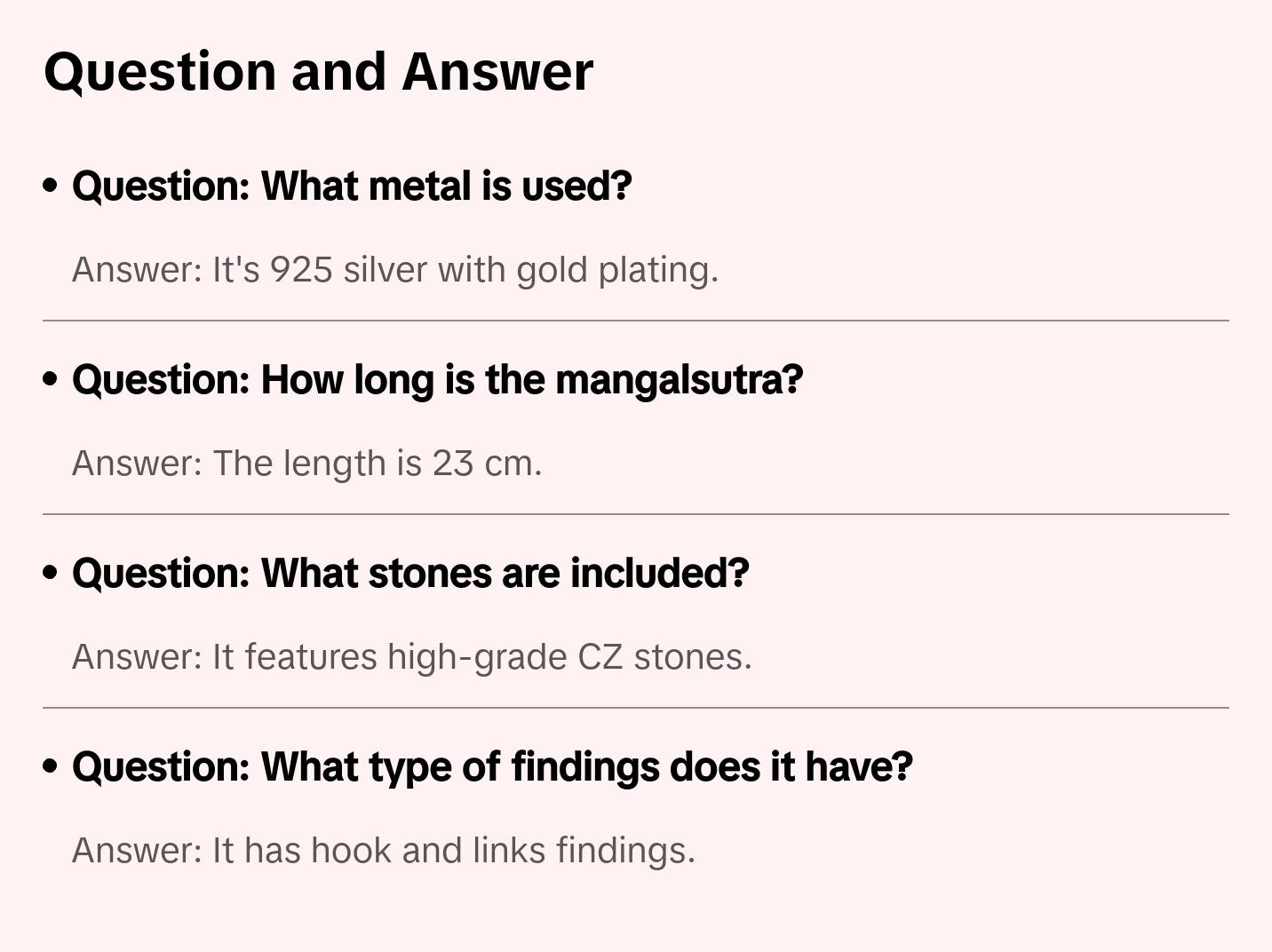Image resolution: width=1272 pixels, height=952 pixels.
Task: Expand the "How long is the mangalsutra?" question
Action: point(437,380)
